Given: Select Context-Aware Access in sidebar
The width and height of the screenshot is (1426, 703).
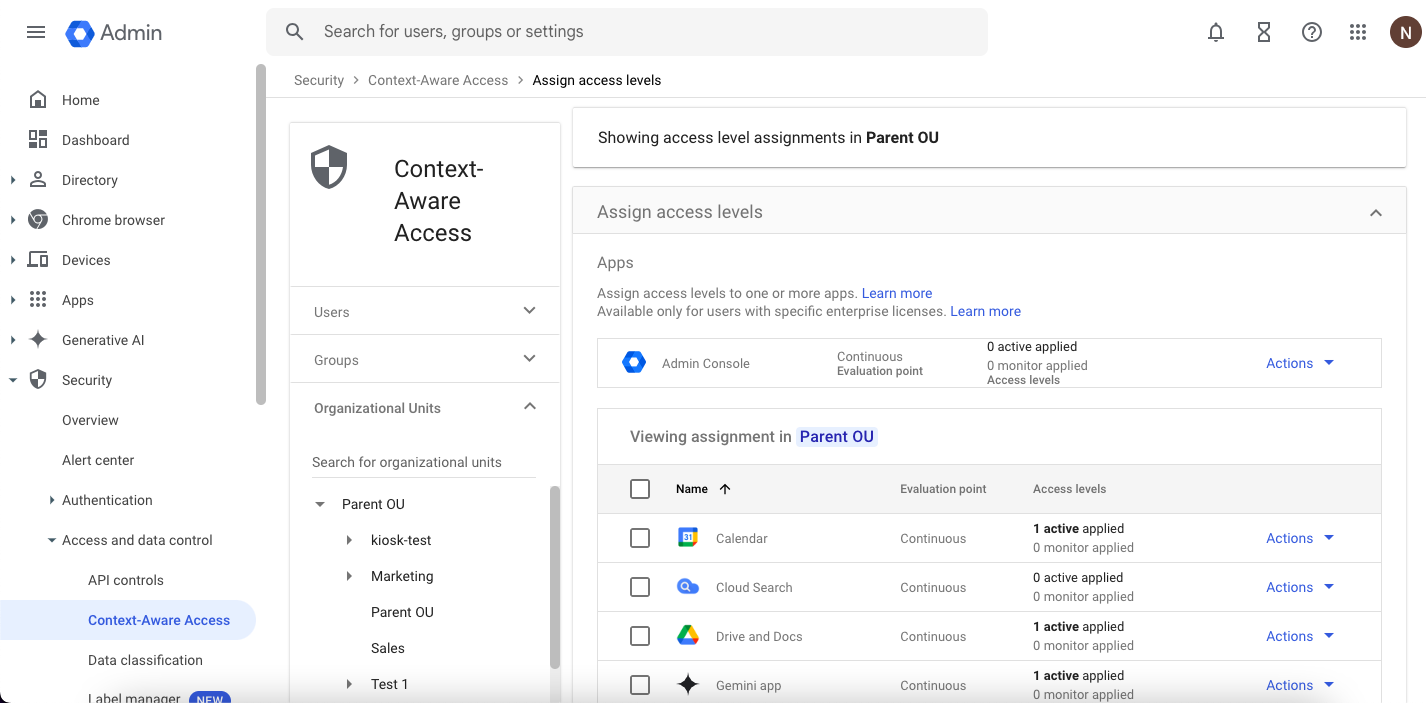Looking at the screenshot, I should click(x=128, y=620).
